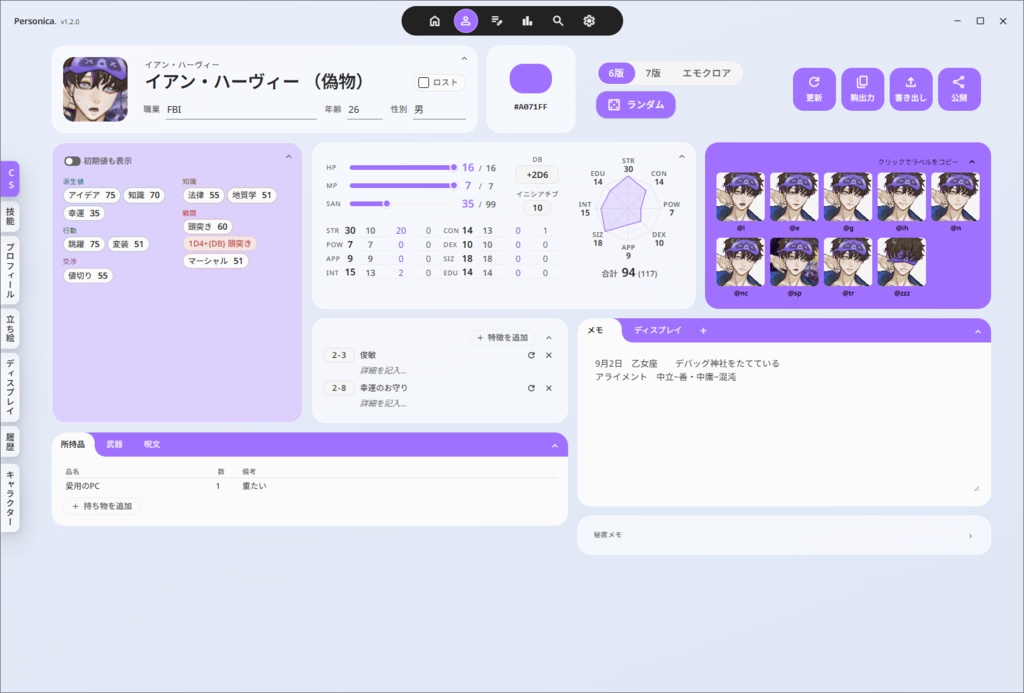Viewport: 1024px width, 693px height.
Task: Click the 年齢 26 input field
Action: coord(364,110)
